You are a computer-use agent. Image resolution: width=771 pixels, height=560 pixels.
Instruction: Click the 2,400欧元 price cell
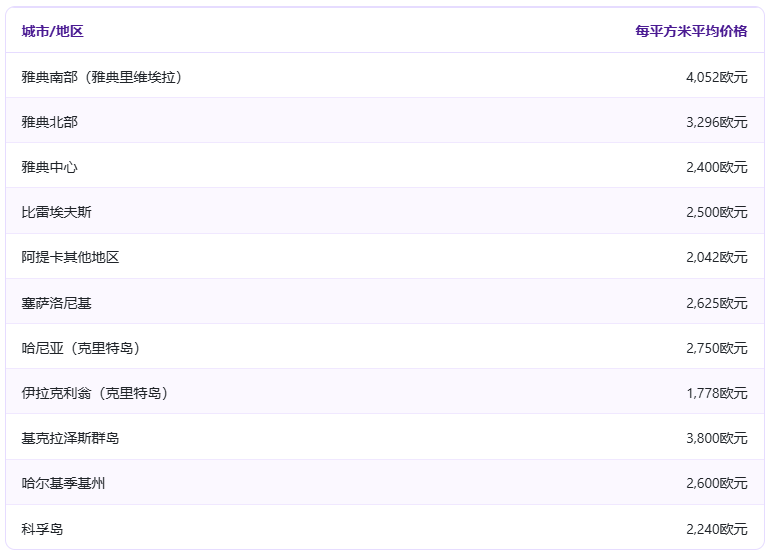[x=716, y=167]
